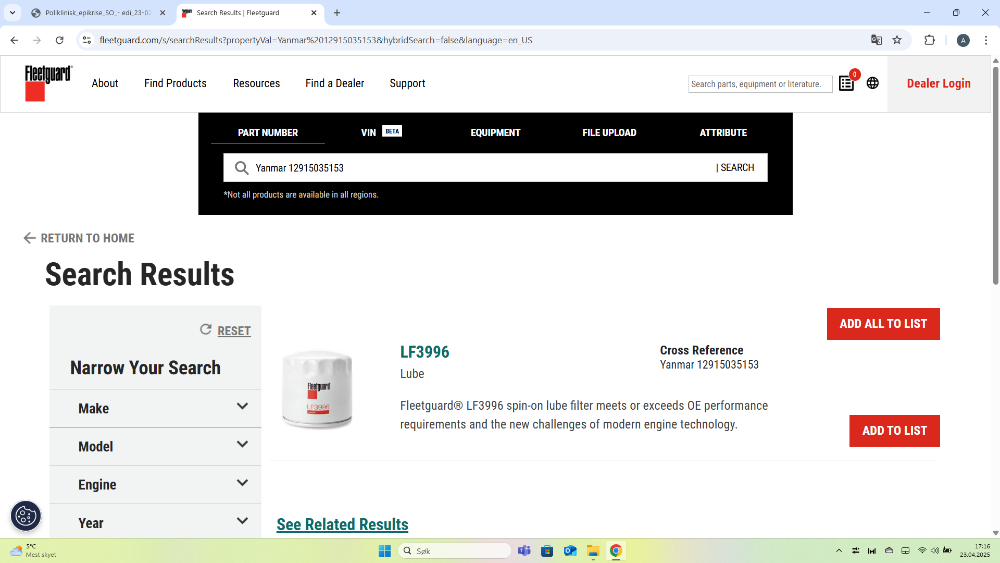Click the translate page icon
This screenshot has height=563, width=1000.
click(x=876, y=40)
